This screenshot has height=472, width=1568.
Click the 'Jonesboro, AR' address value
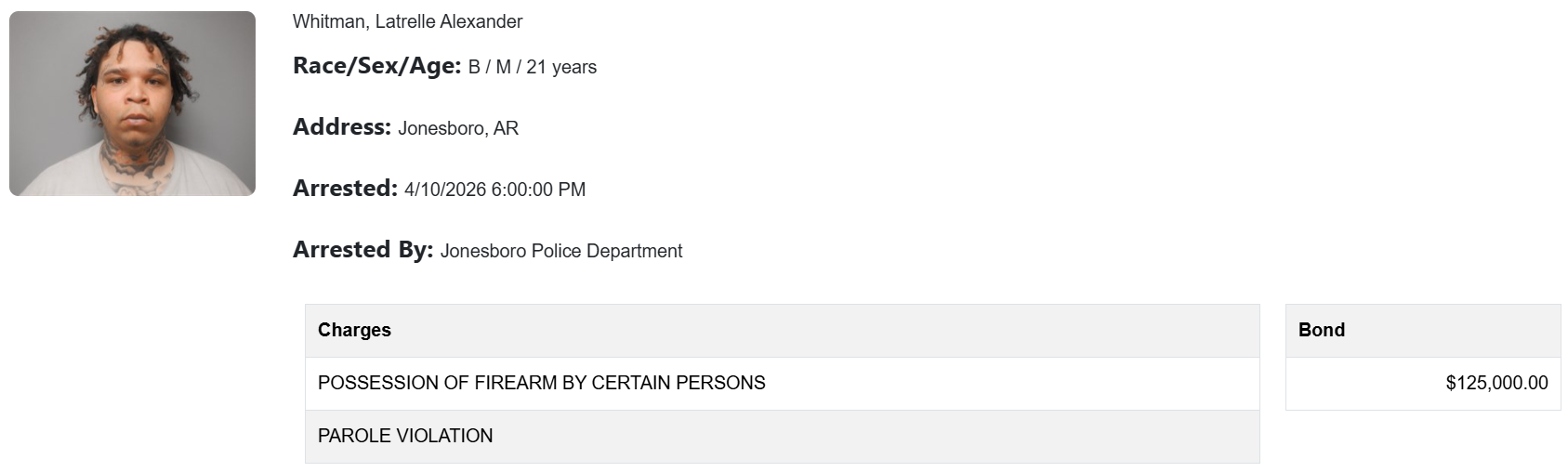point(458,128)
